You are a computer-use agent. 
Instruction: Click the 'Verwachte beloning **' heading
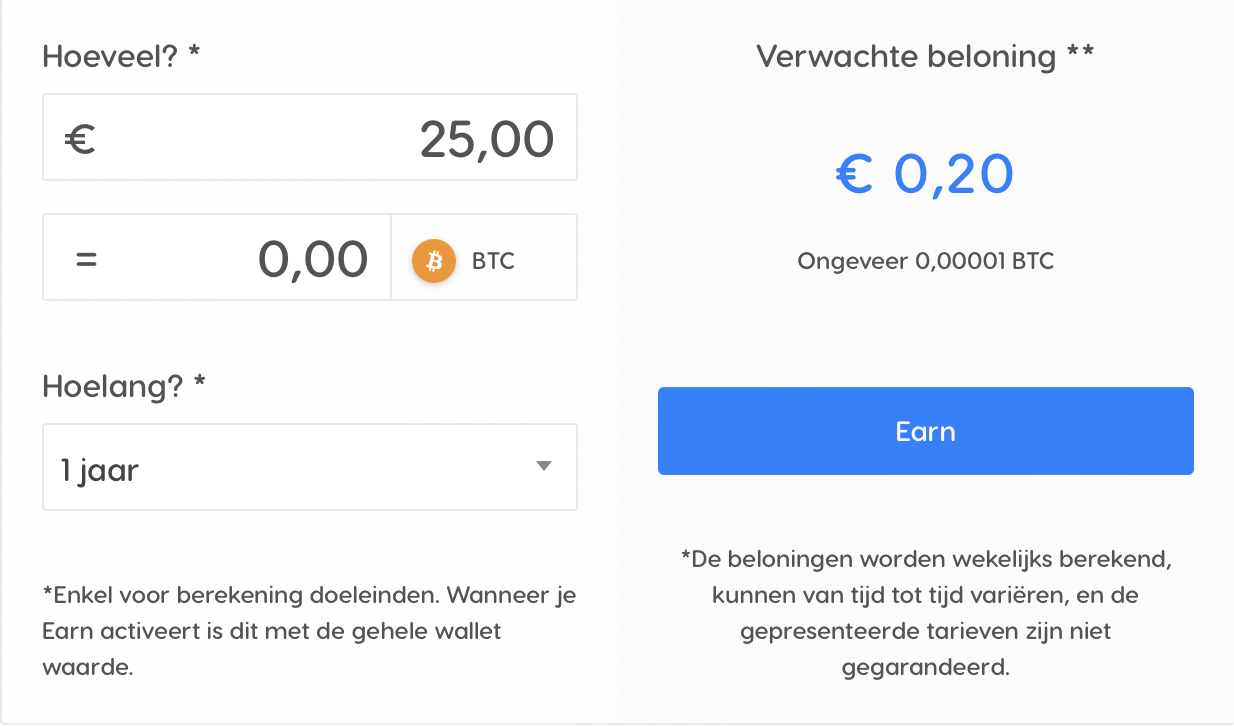pos(925,56)
